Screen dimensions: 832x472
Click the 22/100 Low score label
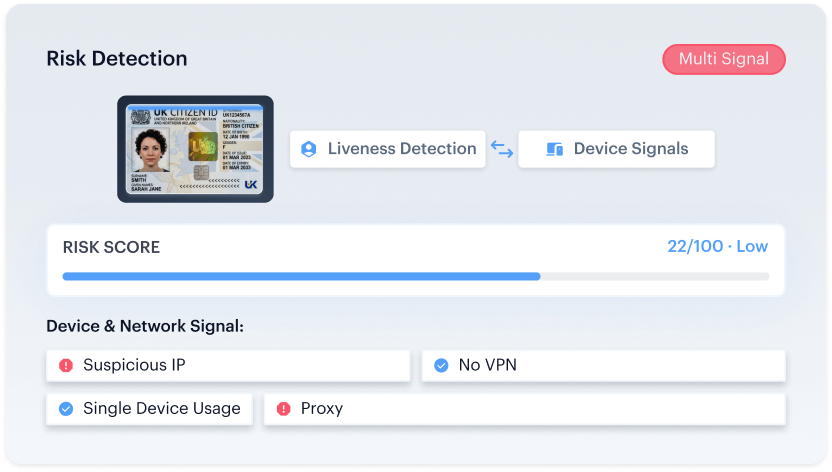[x=717, y=247]
